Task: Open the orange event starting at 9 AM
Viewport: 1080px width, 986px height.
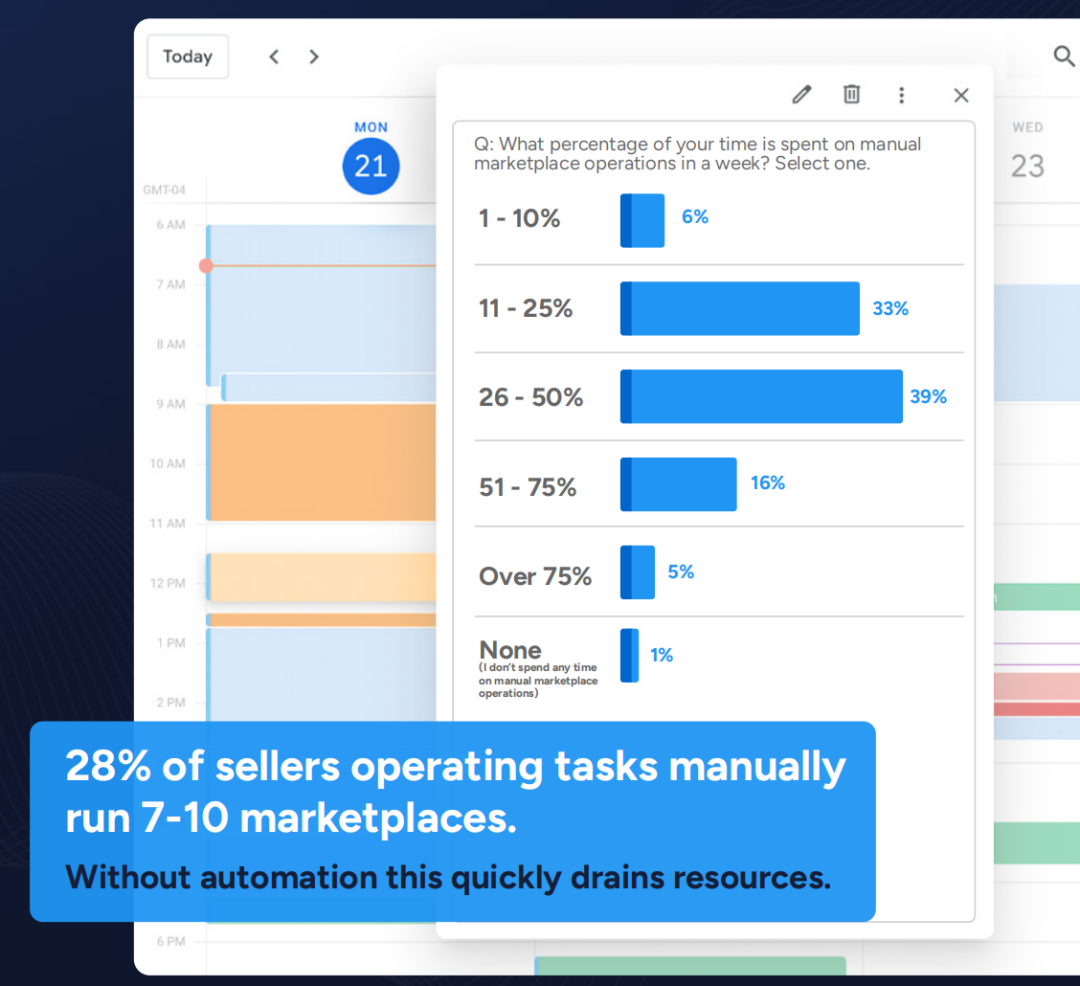Action: pos(322,462)
